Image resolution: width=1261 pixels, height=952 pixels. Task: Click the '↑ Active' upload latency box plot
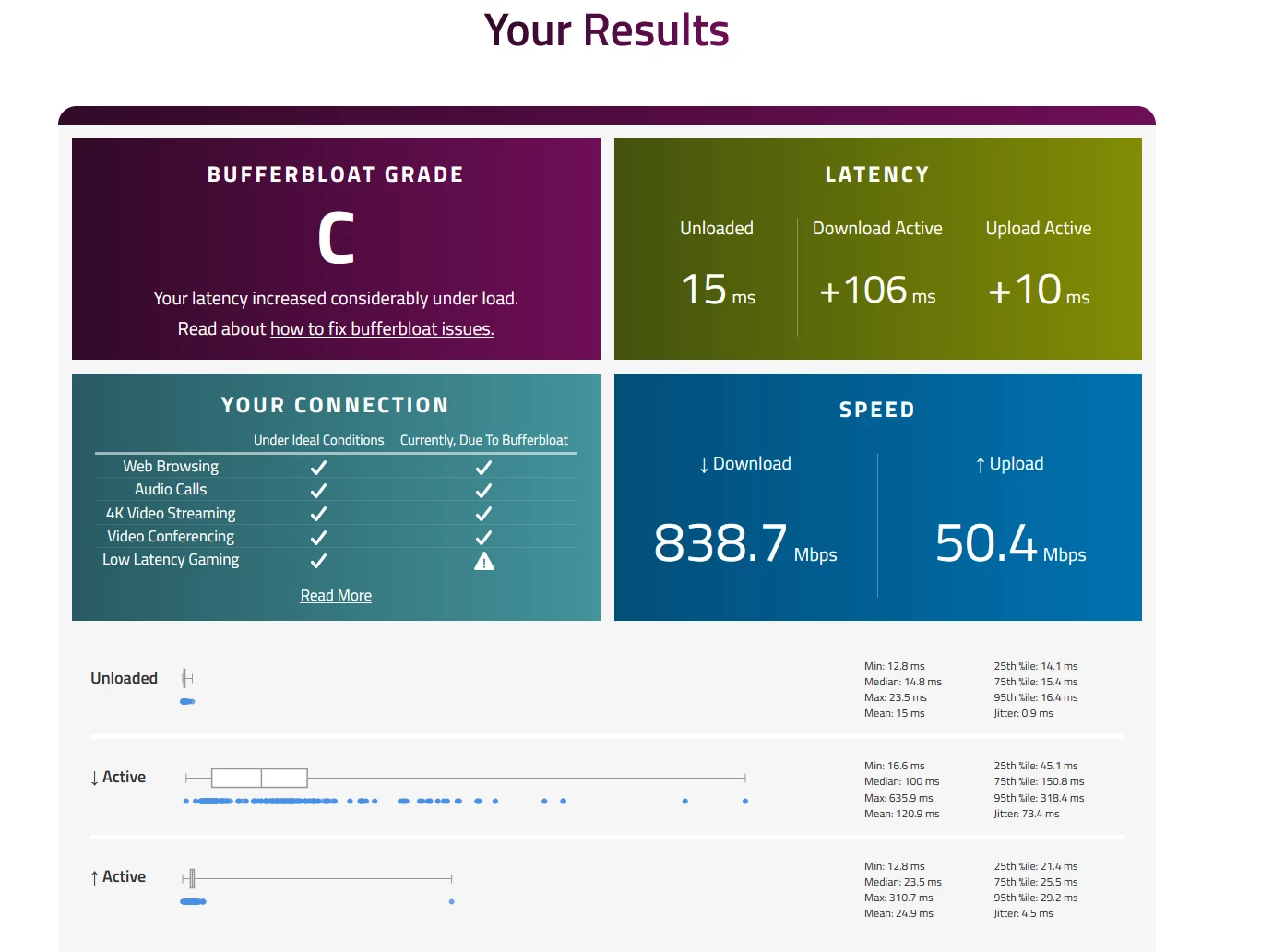click(x=317, y=878)
